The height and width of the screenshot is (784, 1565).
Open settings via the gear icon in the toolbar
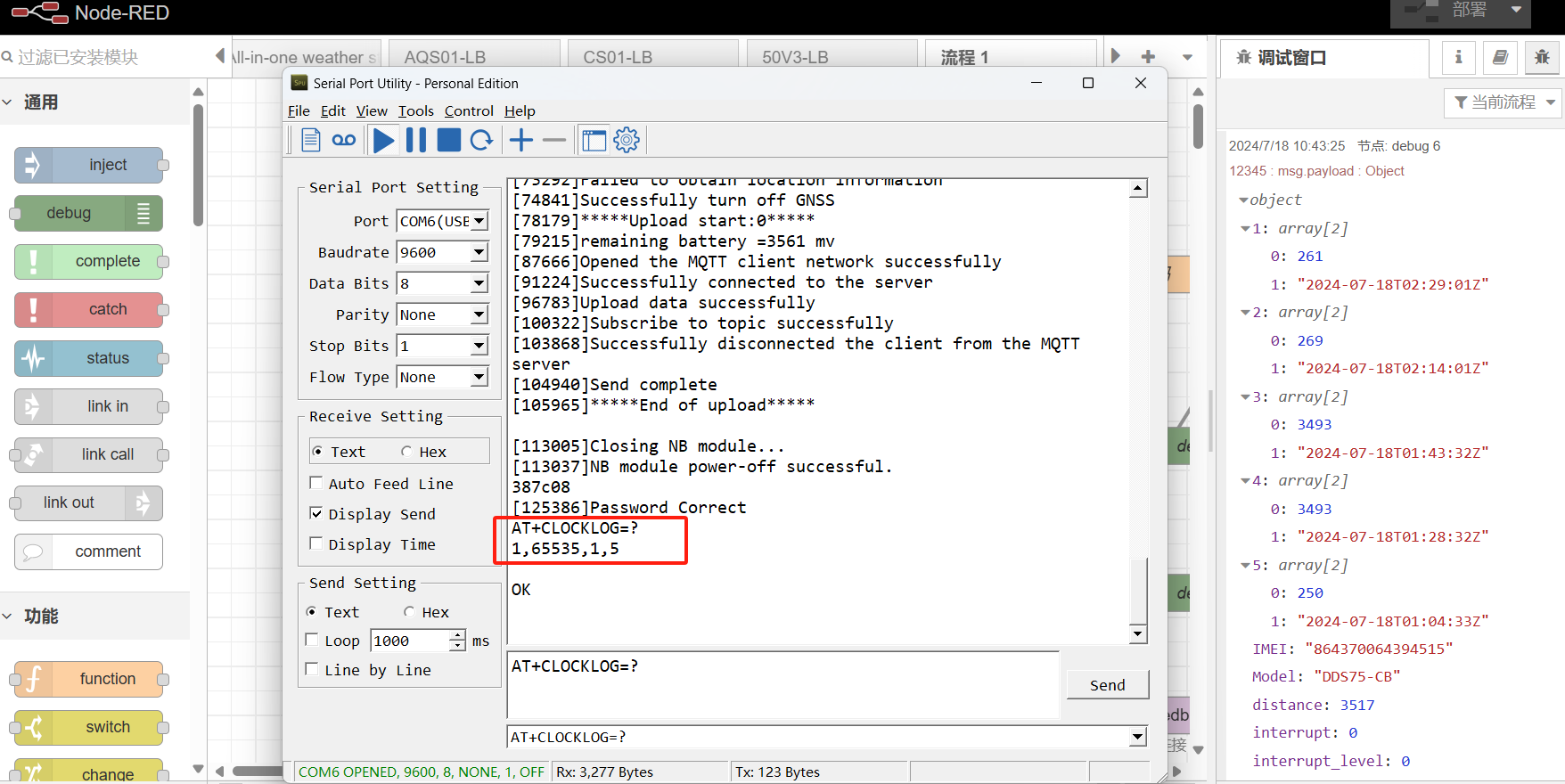click(627, 140)
